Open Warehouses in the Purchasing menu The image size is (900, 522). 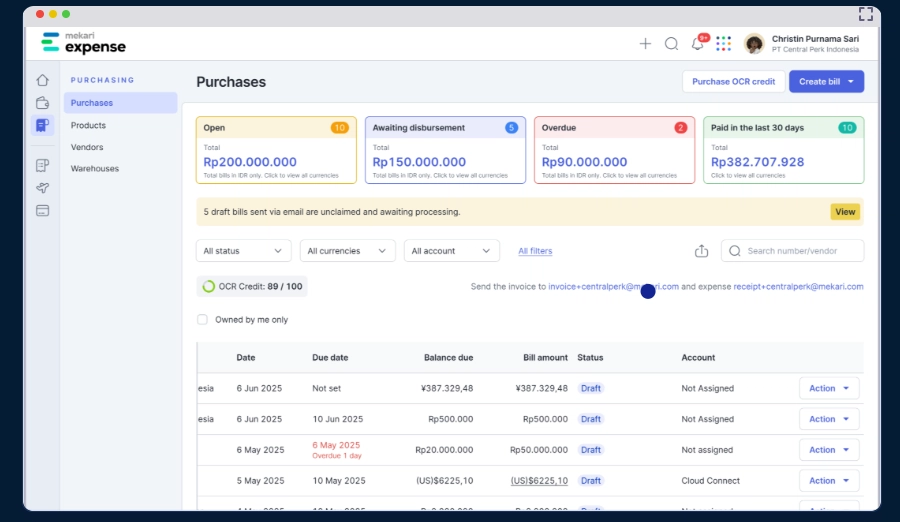click(x=95, y=168)
